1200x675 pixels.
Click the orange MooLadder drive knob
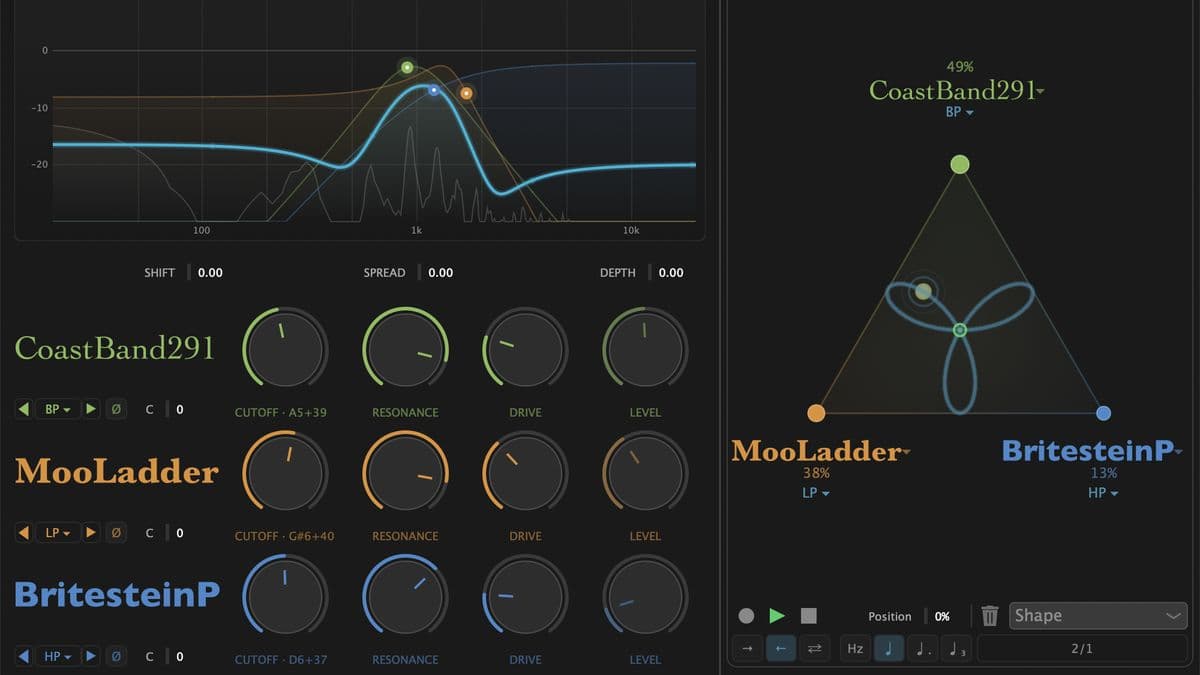click(x=525, y=472)
